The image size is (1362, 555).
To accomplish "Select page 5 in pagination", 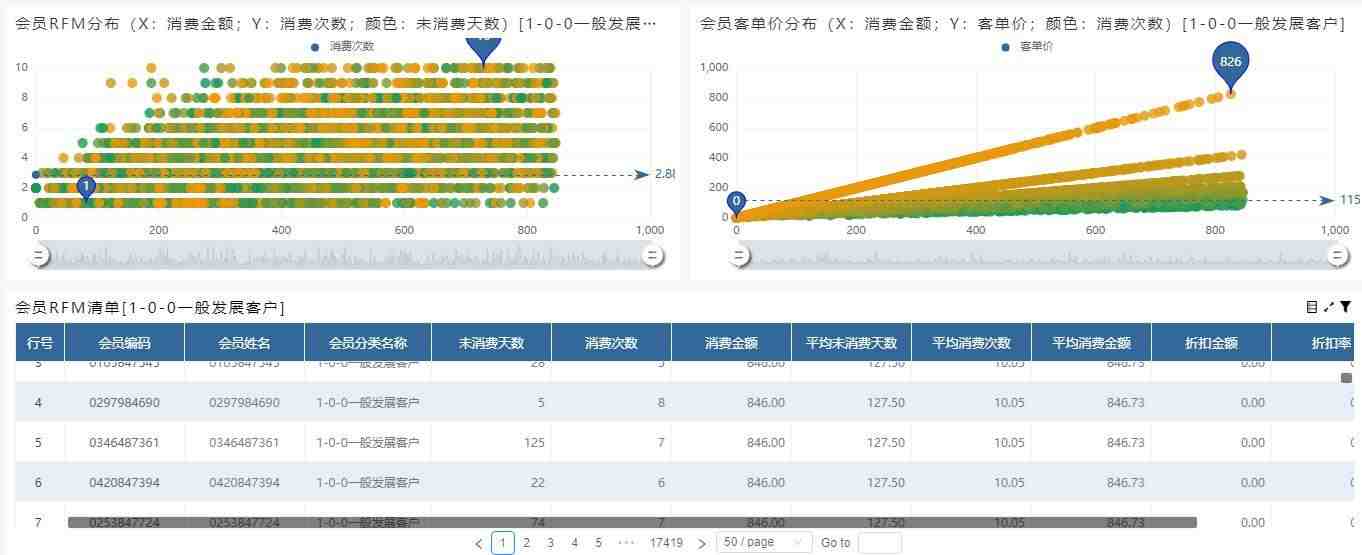I will tap(598, 543).
